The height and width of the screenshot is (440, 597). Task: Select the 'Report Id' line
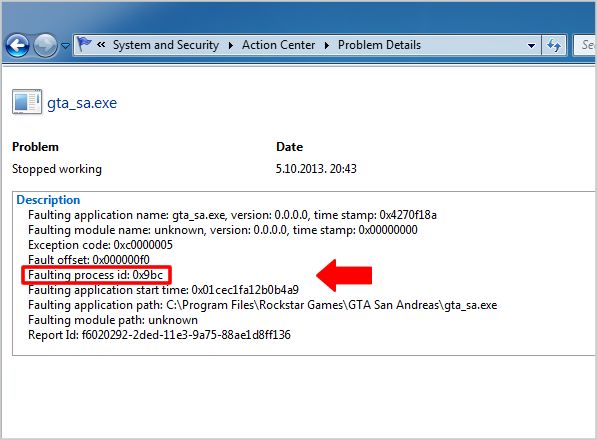pyautogui.click(x=159, y=335)
